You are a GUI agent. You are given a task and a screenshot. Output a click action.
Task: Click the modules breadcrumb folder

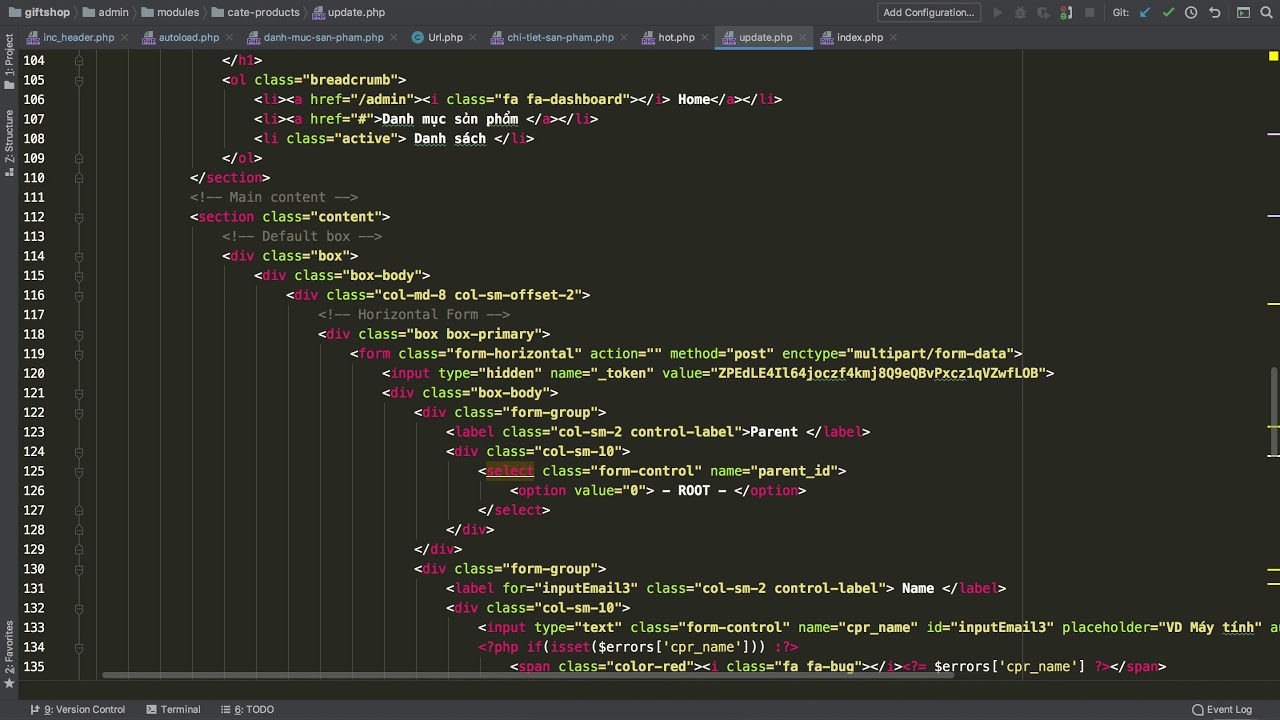coord(170,13)
